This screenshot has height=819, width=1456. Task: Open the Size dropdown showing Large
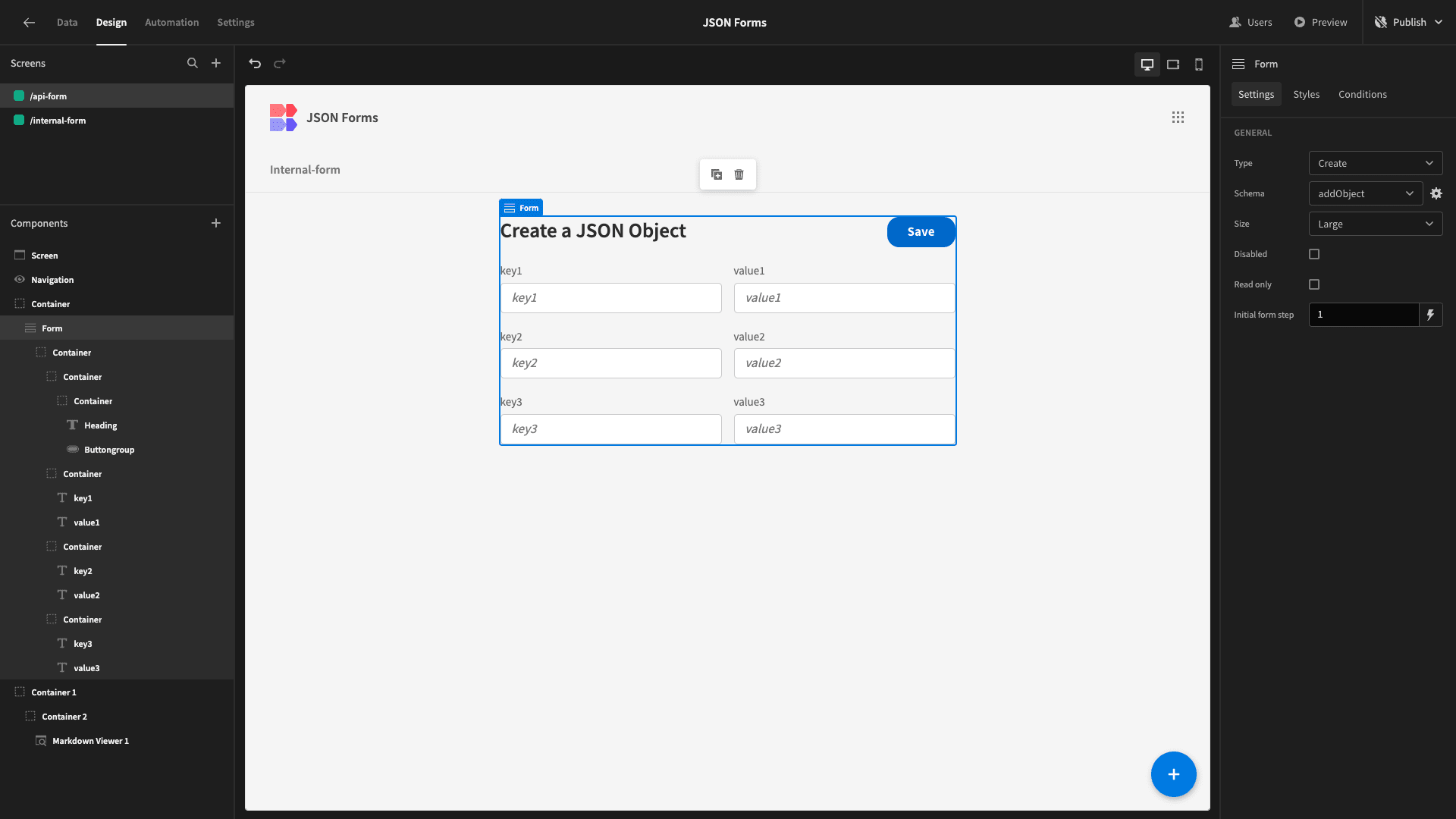[x=1376, y=224]
